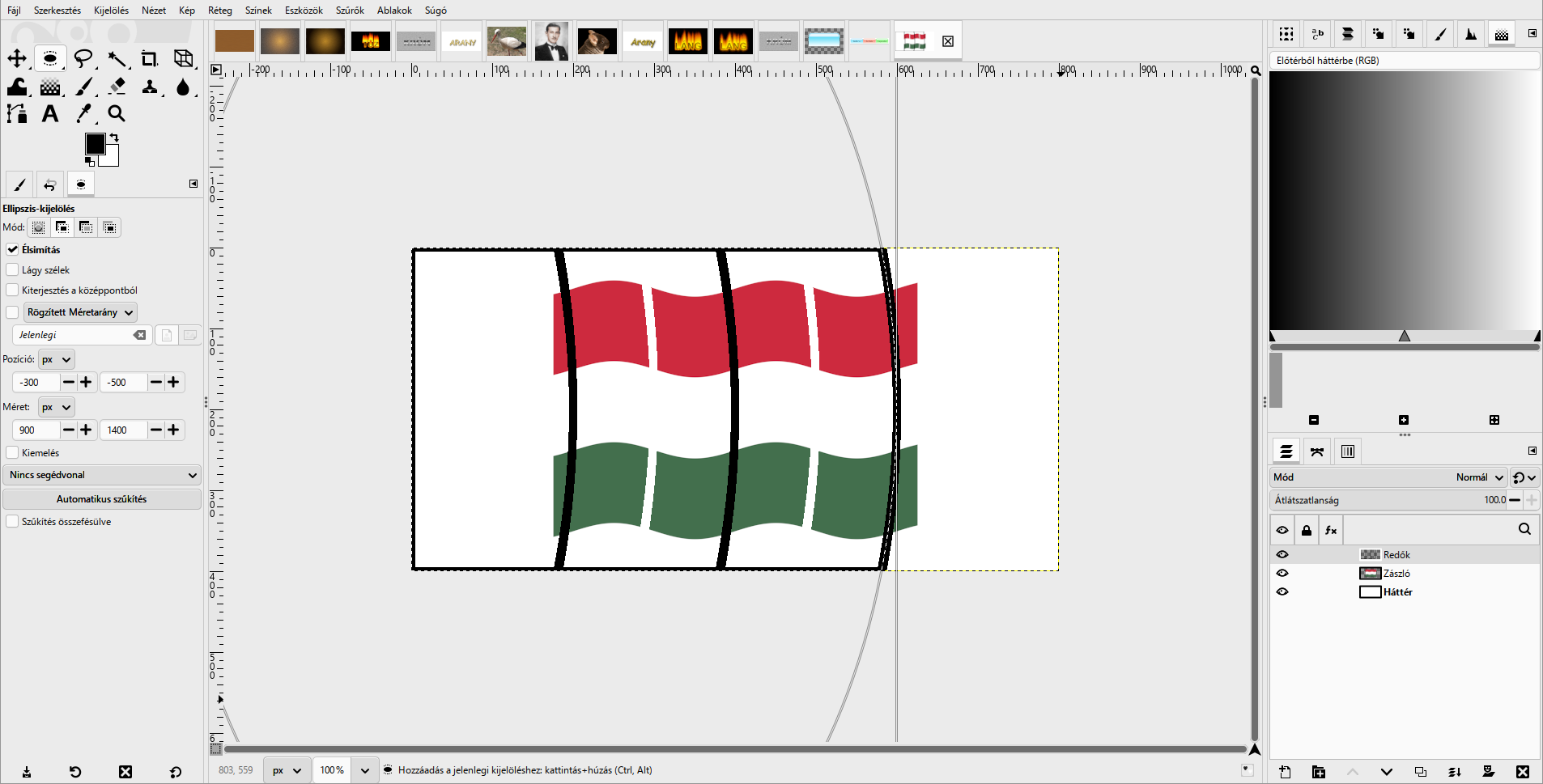Toggle the Élsimítás checkbox
Image resolution: width=1543 pixels, height=784 pixels.
click(12, 249)
